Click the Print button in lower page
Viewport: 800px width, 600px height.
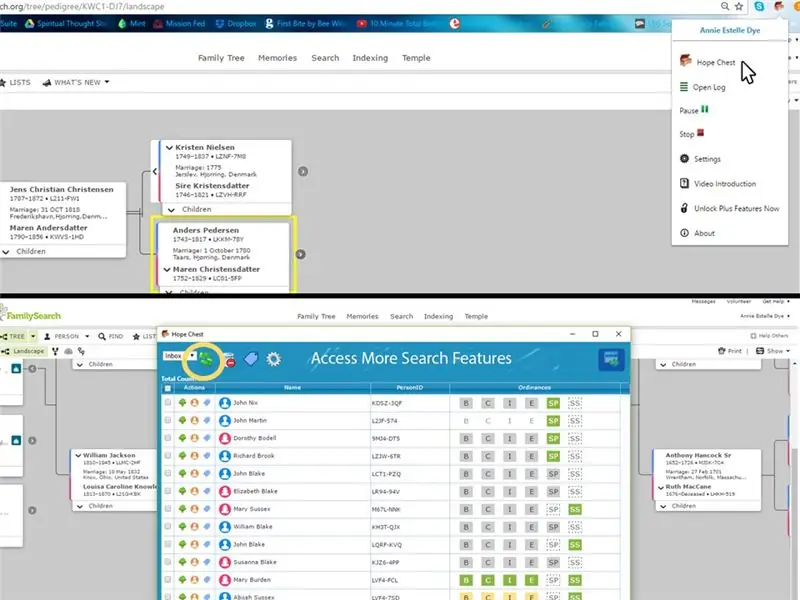[x=730, y=351]
